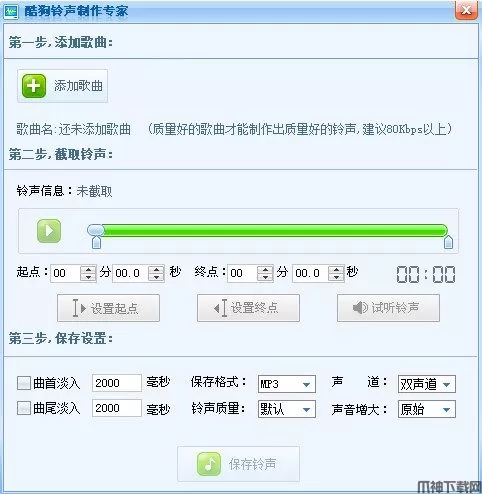Expand the 铃声质量 默认 dropdown
482x494 pixels.
[287, 409]
